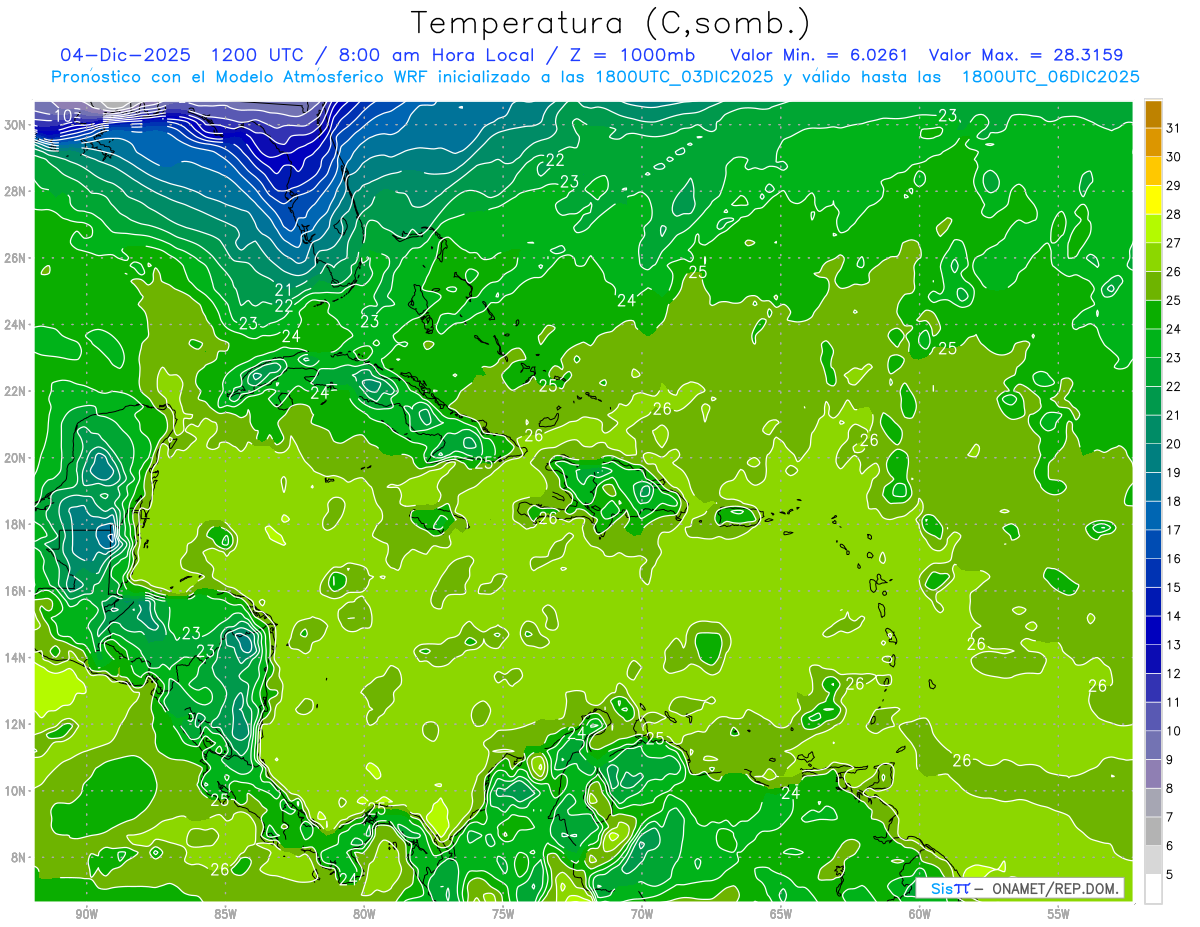The image size is (1200, 927).
Task: Click legend value 30 on color bar
Action: tap(1174, 157)
